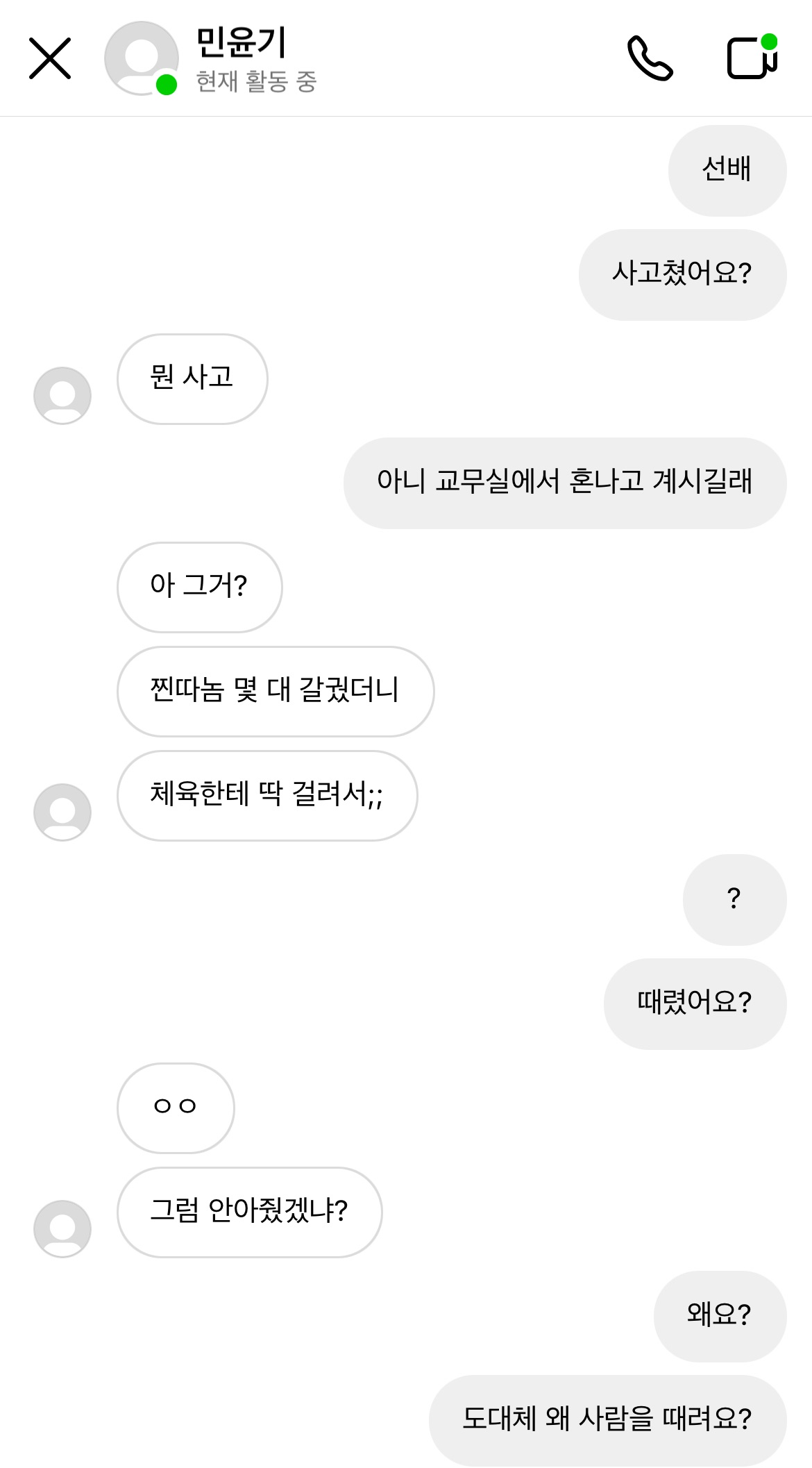The image size is (812, 1468).
Task: Tap the '왜요?' message bubble
Action: (x=720, y=1316)
